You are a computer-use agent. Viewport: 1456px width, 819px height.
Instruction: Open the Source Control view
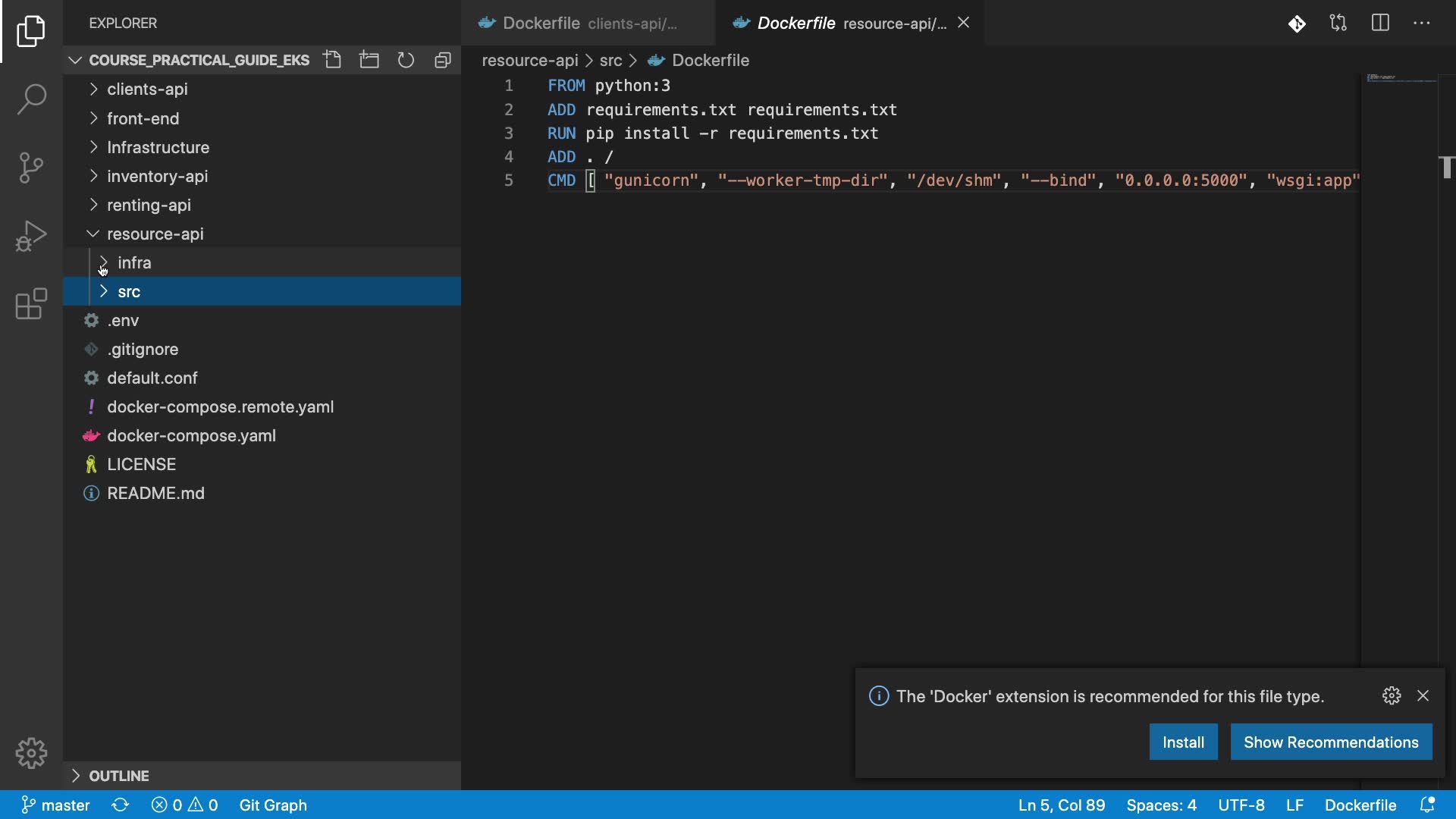click(x=31, y=168)
